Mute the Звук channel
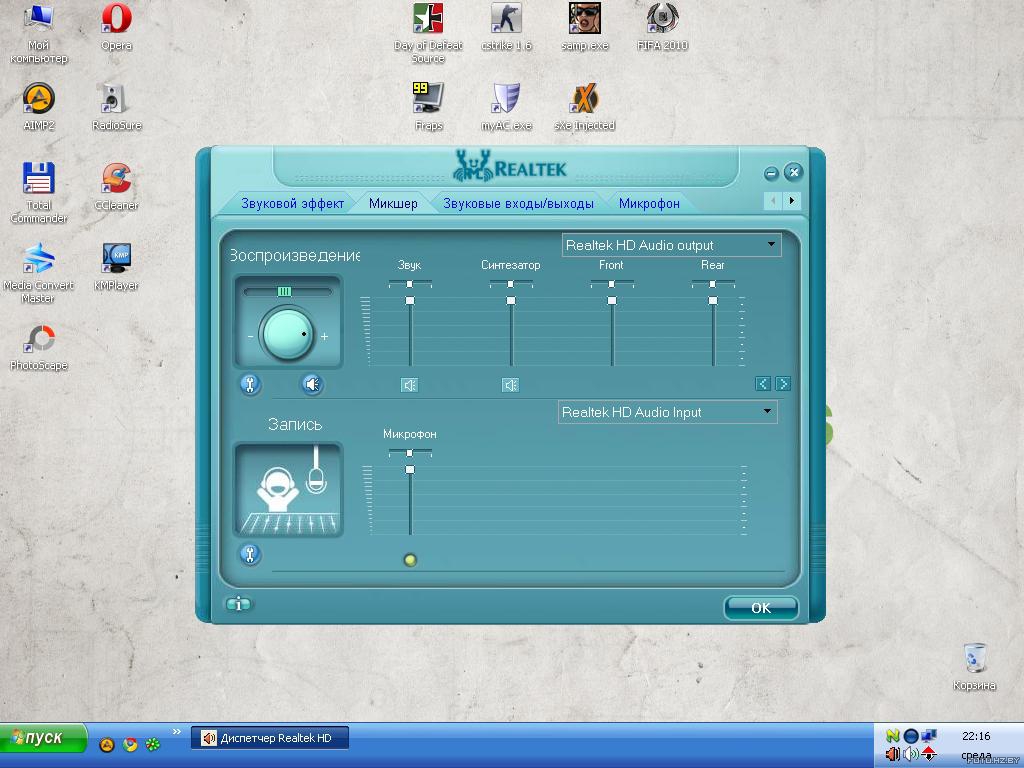 point(409,385)
